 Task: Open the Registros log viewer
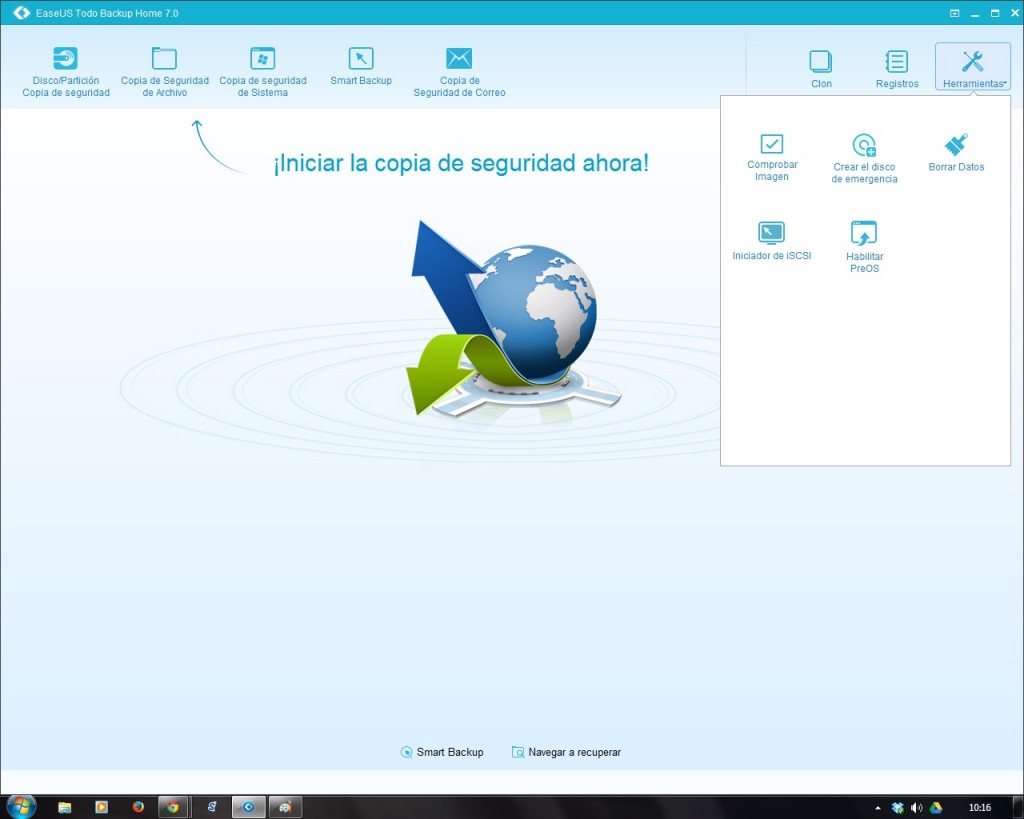point(896,68)
